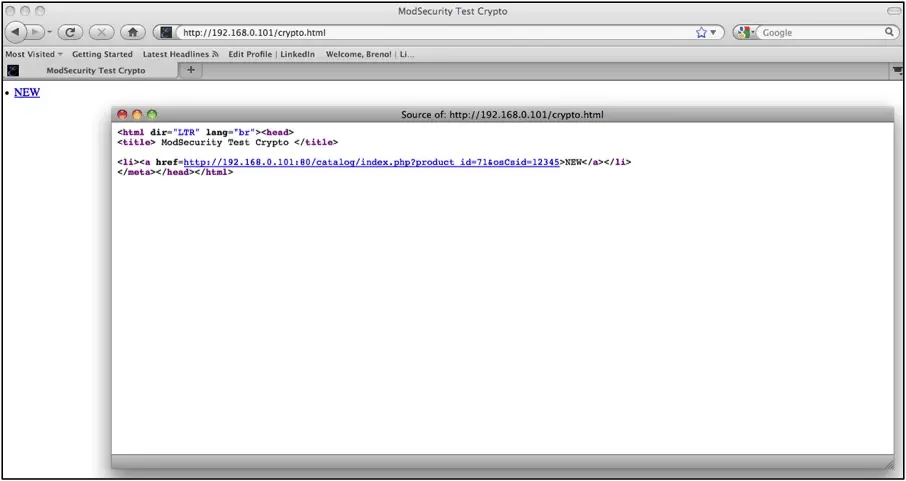Click the browser Back button
Viewport: 906px width, 481px height.
point(16,32)
